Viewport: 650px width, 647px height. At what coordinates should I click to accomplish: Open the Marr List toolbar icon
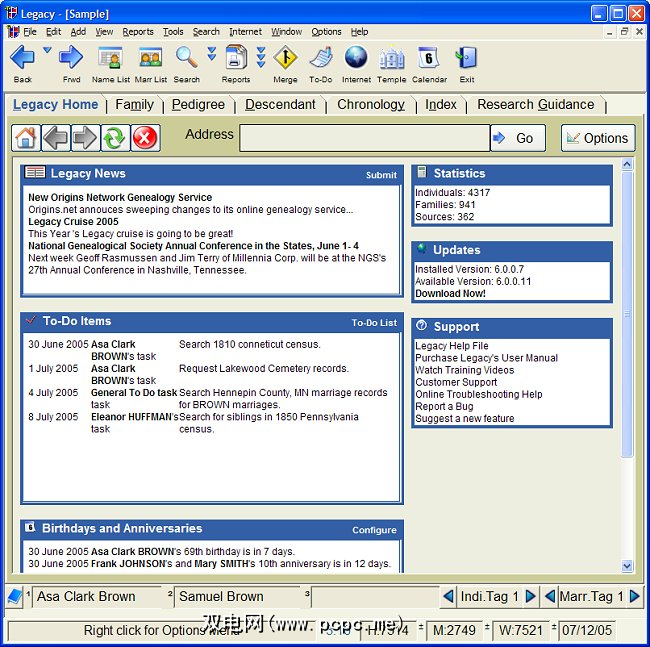click(150, 58)
